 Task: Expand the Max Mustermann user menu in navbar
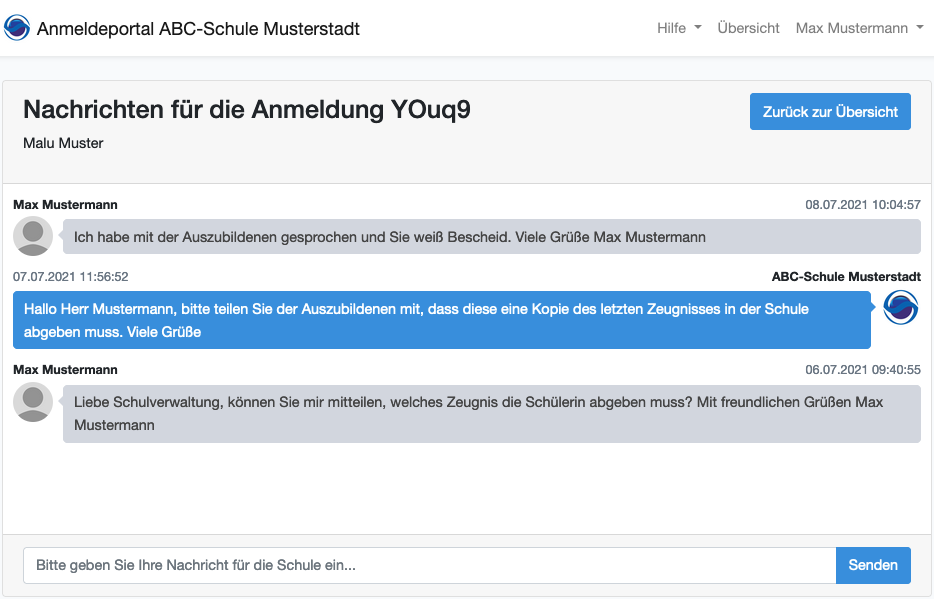[859, 28]
